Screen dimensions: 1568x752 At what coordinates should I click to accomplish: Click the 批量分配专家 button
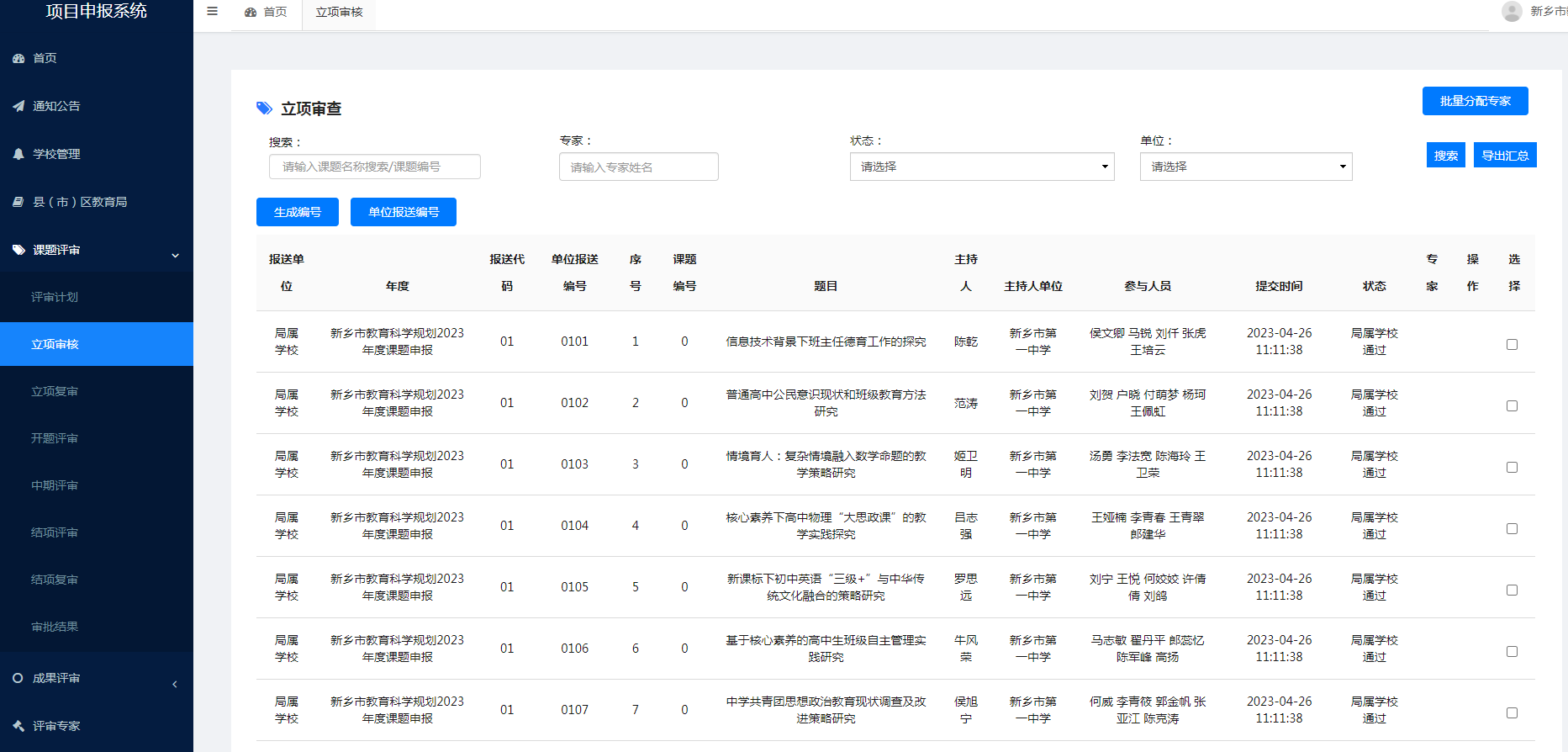(1475, 101)
